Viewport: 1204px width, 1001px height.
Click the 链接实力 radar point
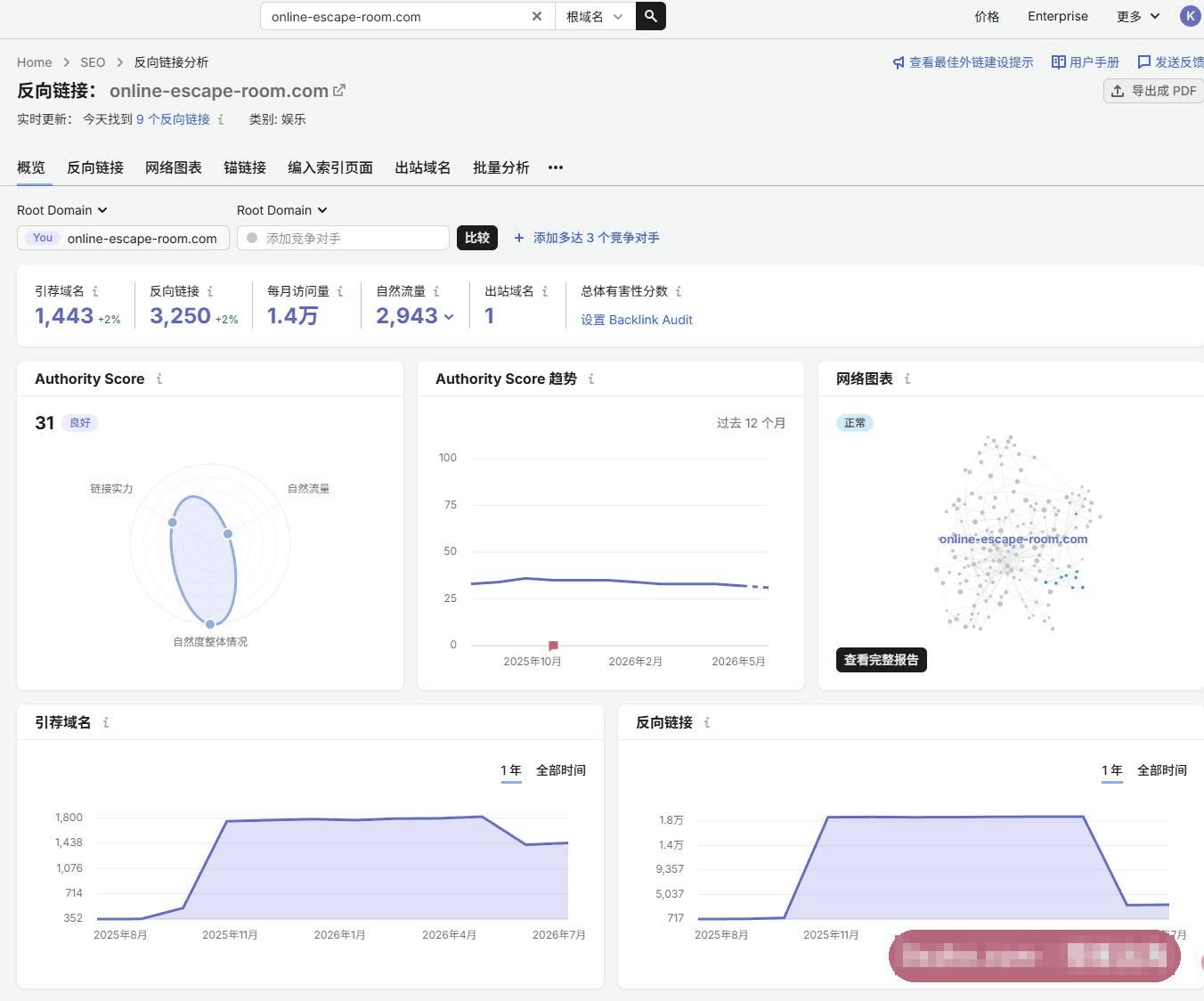(173, 522)
